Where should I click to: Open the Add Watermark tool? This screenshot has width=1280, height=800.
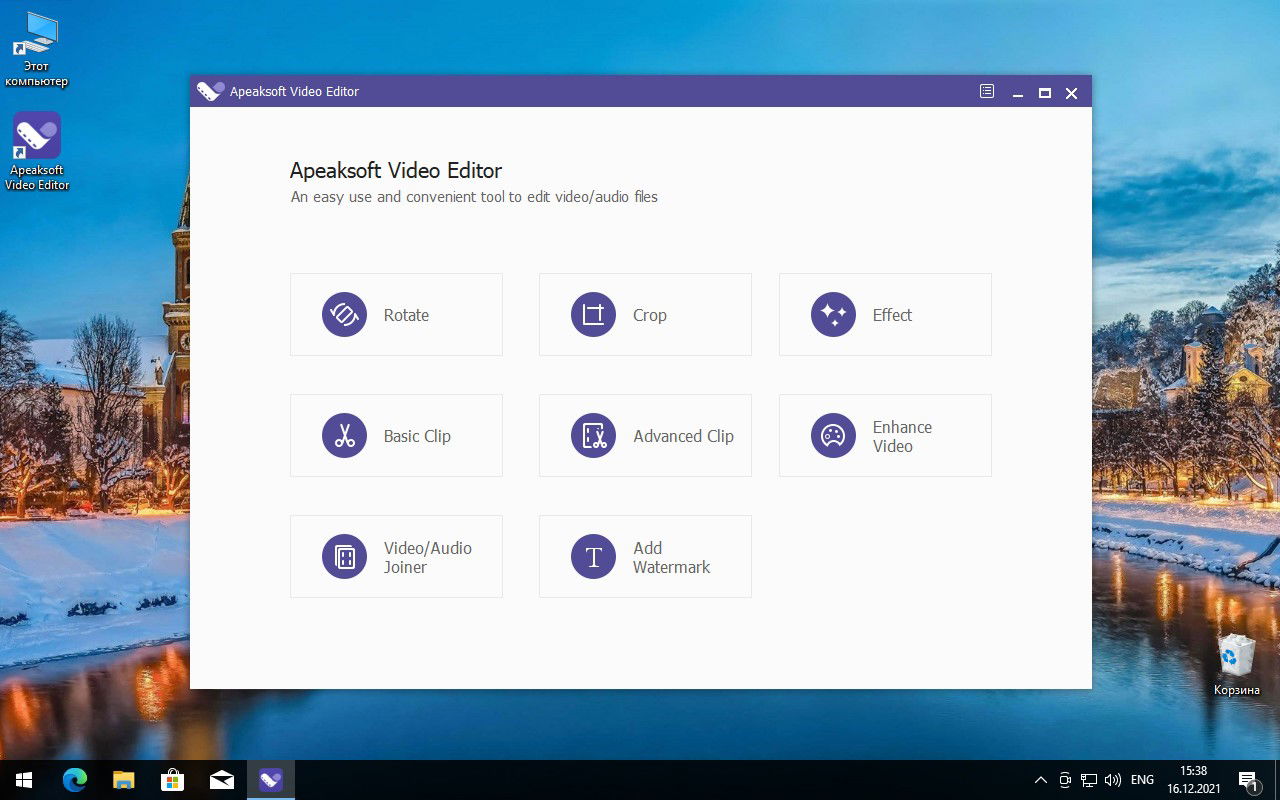pyautogui.click(x=645, y=556)
